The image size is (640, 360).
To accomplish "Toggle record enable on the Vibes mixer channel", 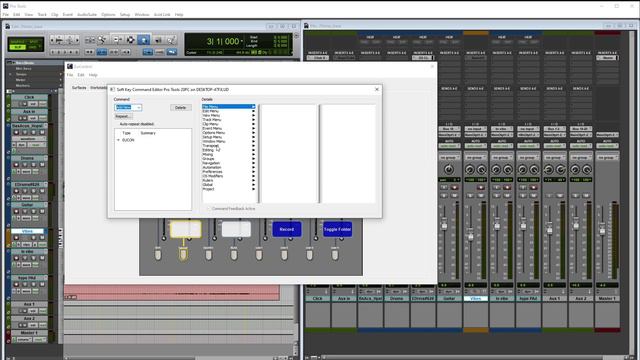I will pyautogui.click(x=481, y=187).
